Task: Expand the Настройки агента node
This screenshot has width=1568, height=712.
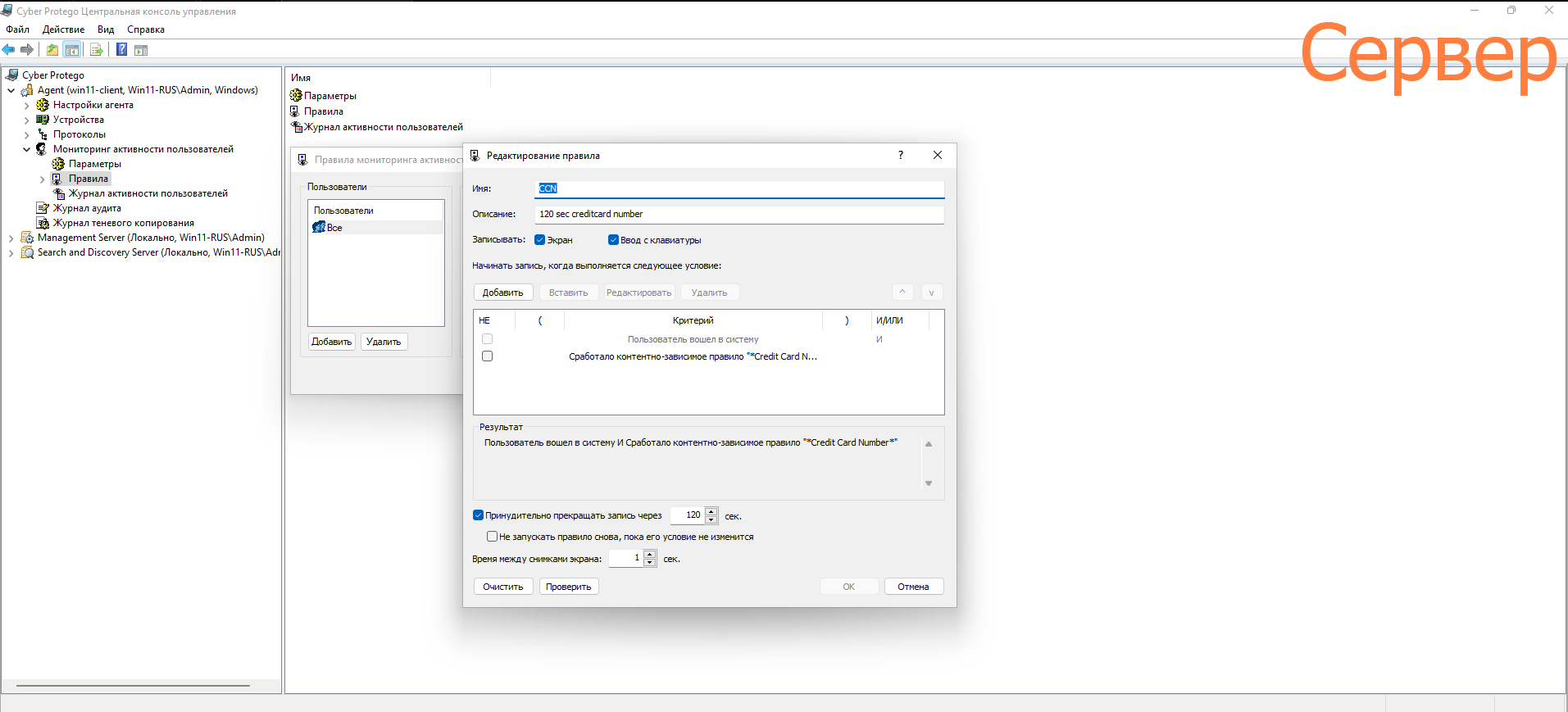Action: point(27,106)
